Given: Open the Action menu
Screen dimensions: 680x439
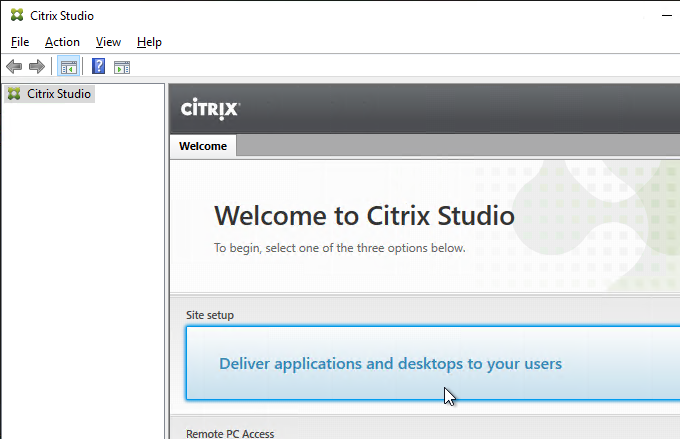Looking at the screenshot, I should pos(62,42).
